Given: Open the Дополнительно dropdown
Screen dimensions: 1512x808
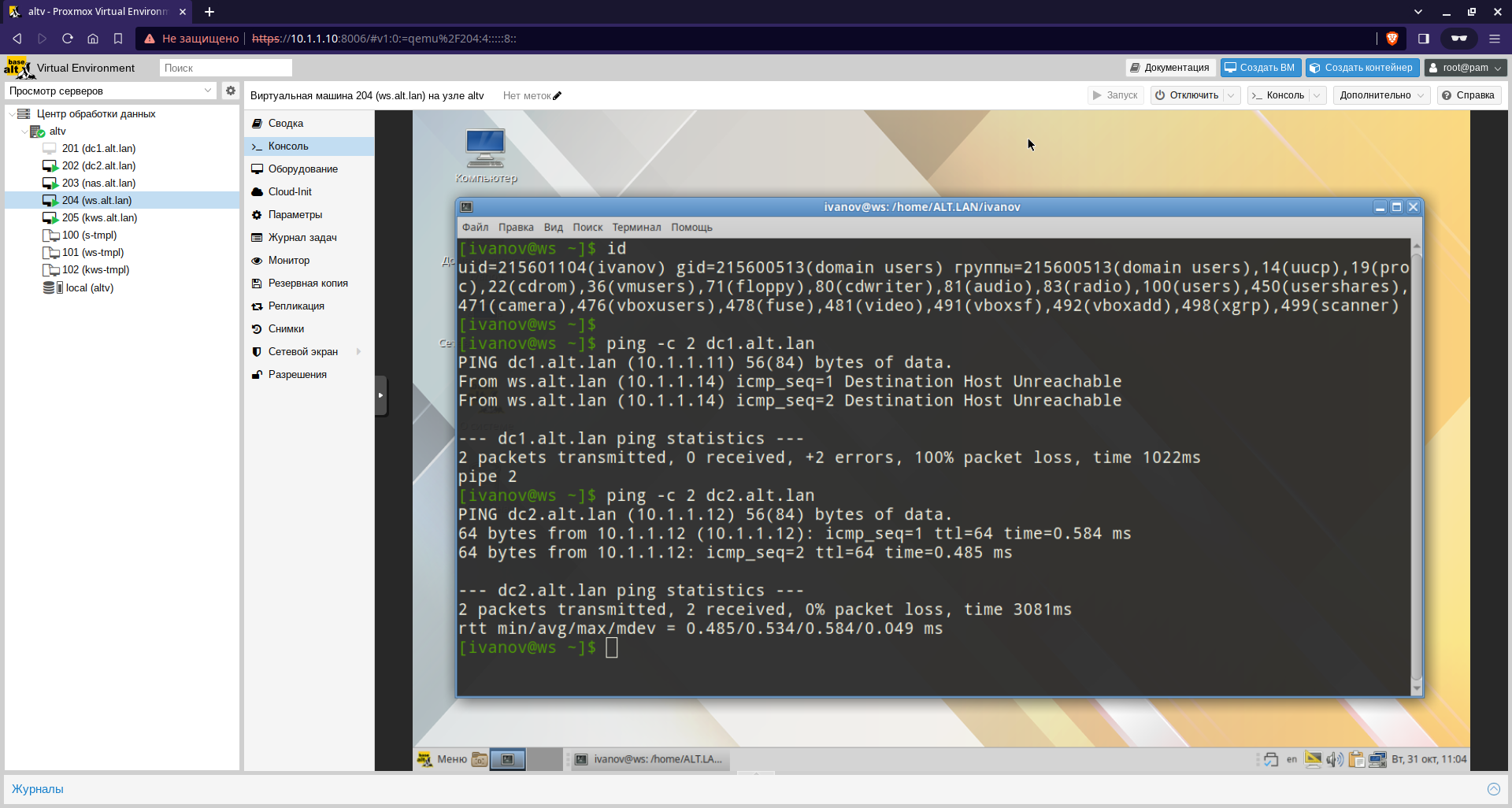Looking at the screenshot, I should coord(1382,95).
